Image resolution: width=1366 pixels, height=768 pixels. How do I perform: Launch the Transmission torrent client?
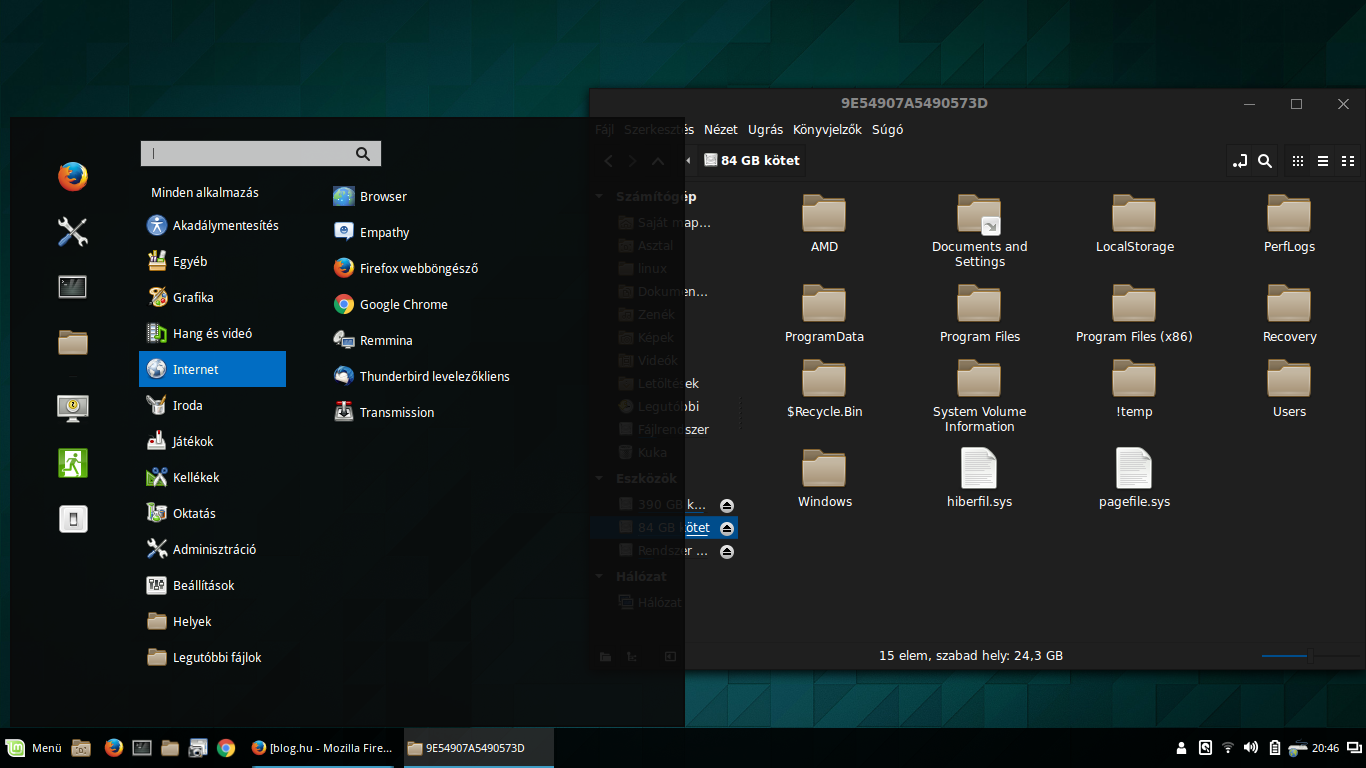[x=384, y=412]
